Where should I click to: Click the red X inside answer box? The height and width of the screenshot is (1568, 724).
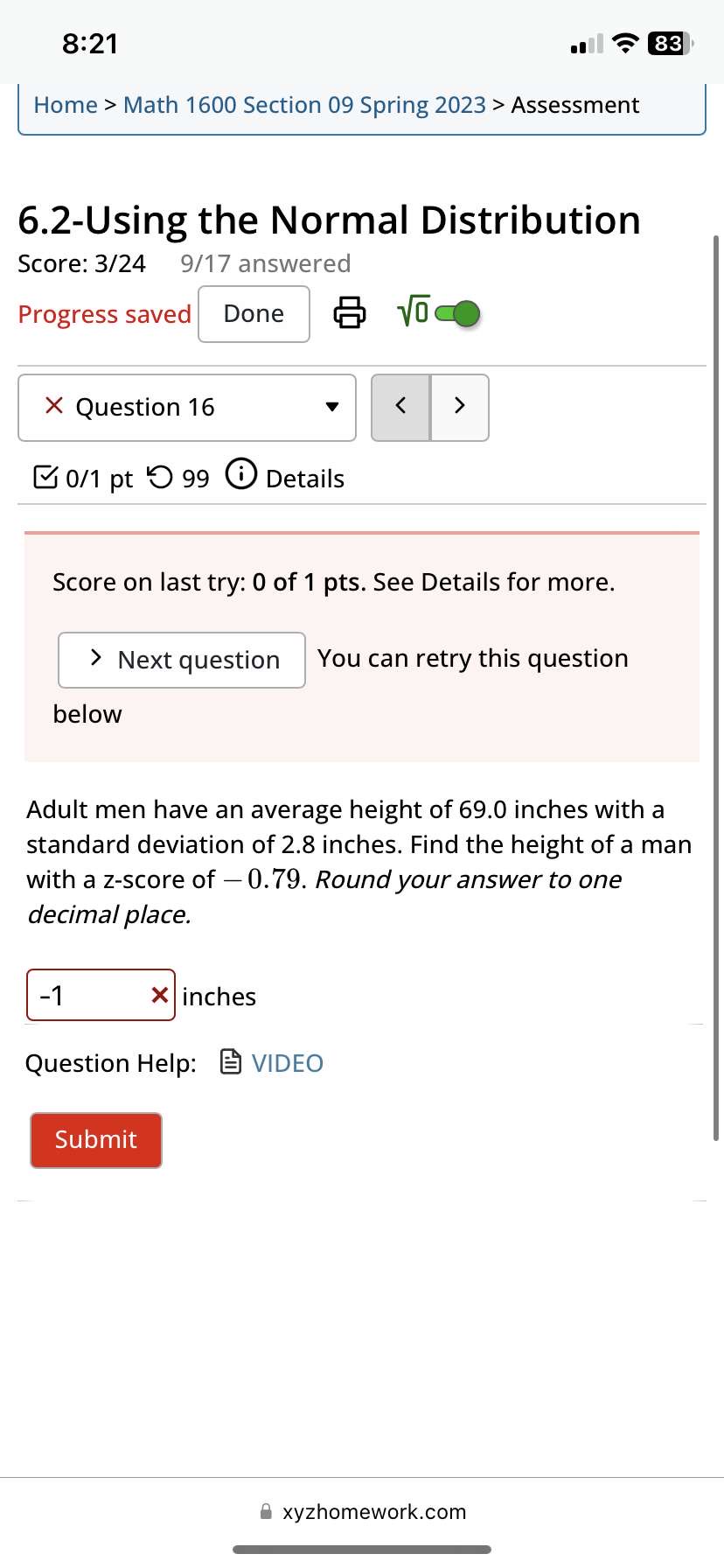(159, 994)
